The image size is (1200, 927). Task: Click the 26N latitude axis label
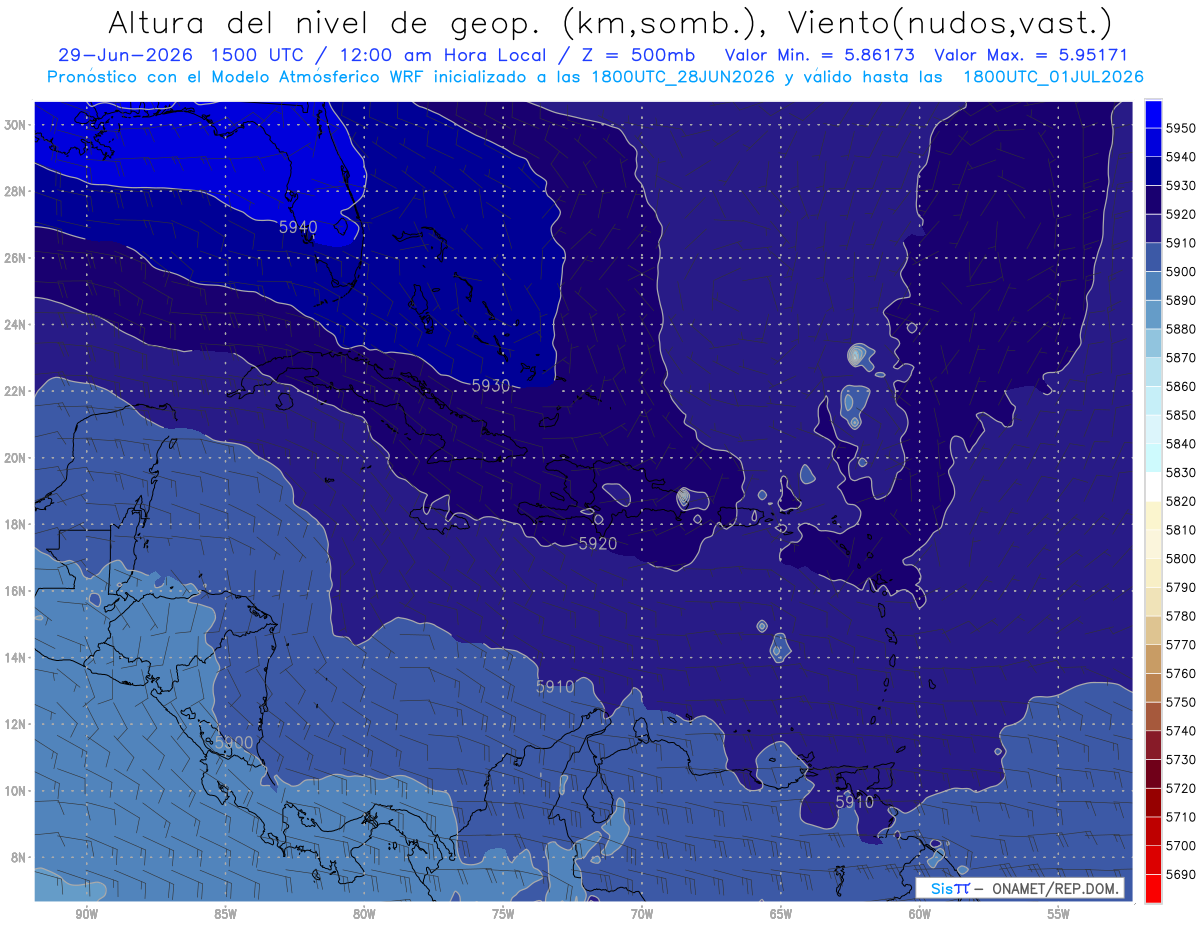(14, 258)
